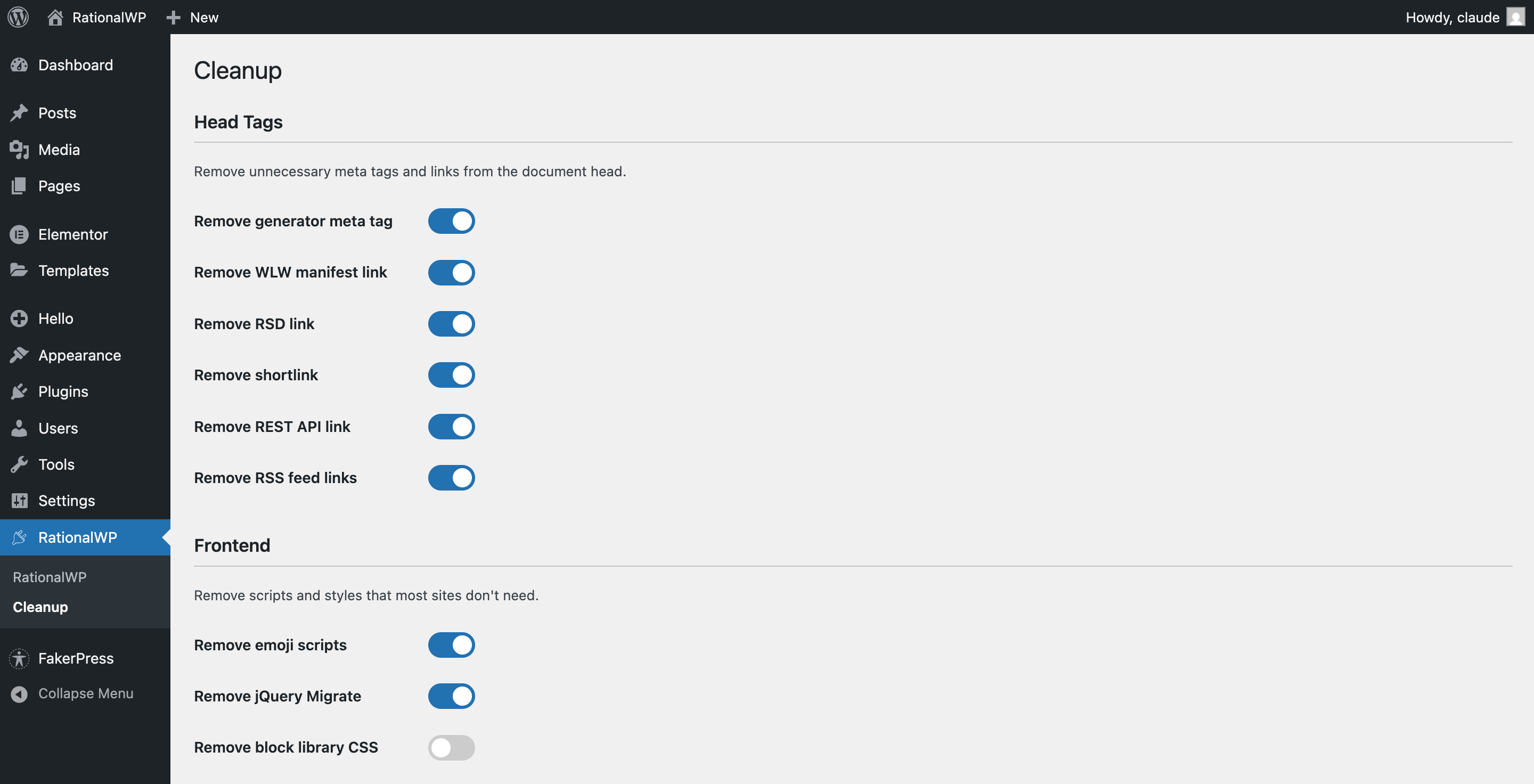Enable Remove block library CSS

pos(451,748)
